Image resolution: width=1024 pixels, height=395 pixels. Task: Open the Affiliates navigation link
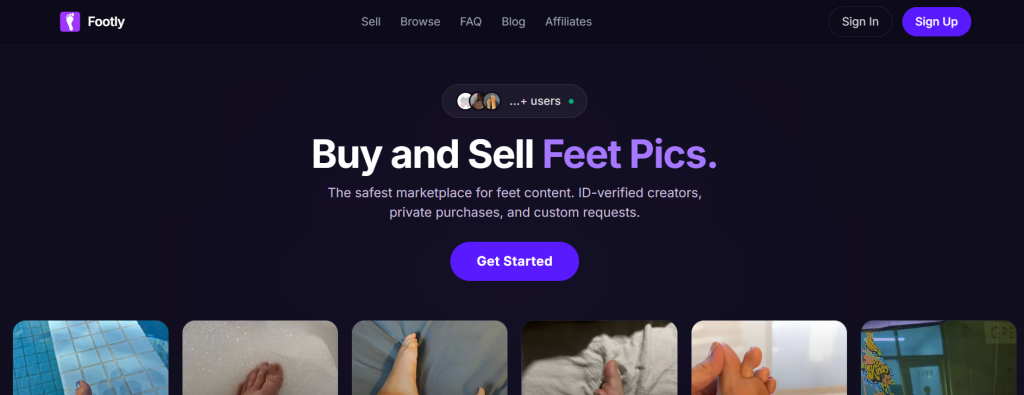click(x=568, y=22)
